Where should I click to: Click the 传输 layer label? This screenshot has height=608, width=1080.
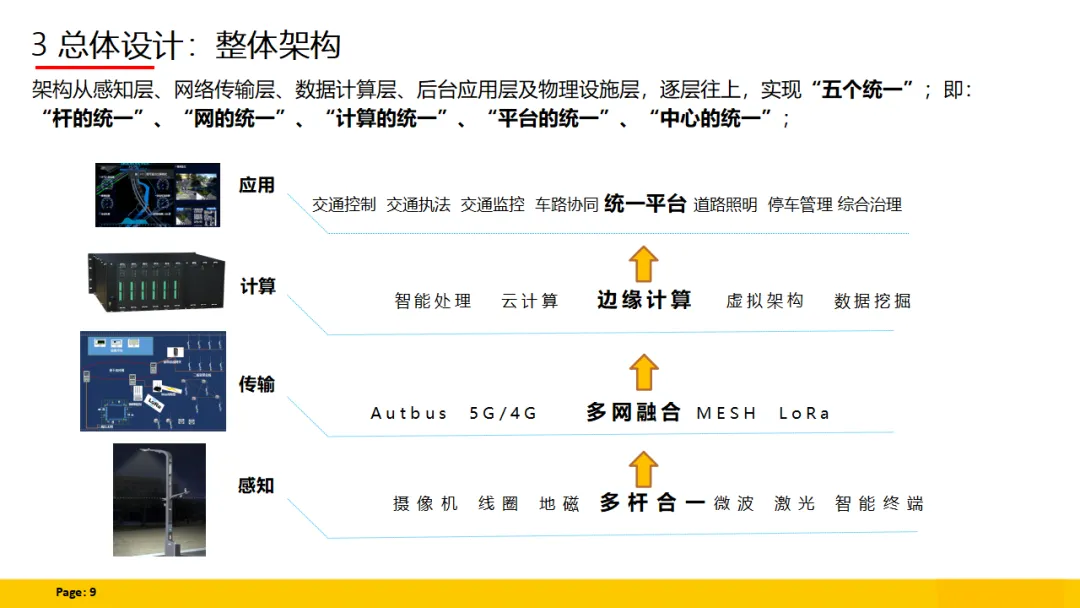click(257, 384)
